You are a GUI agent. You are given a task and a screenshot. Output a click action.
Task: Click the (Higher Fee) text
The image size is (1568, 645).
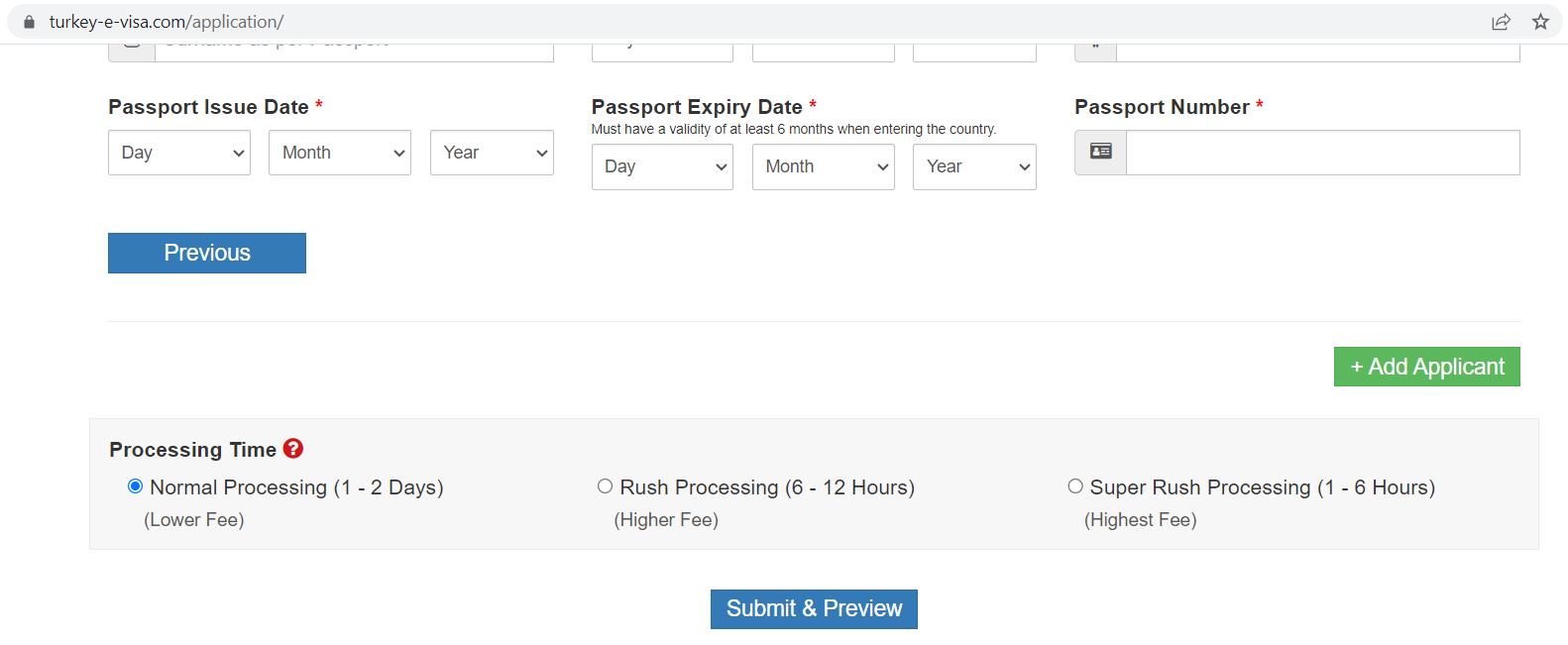pyautogui.click(x=666, y=520)
